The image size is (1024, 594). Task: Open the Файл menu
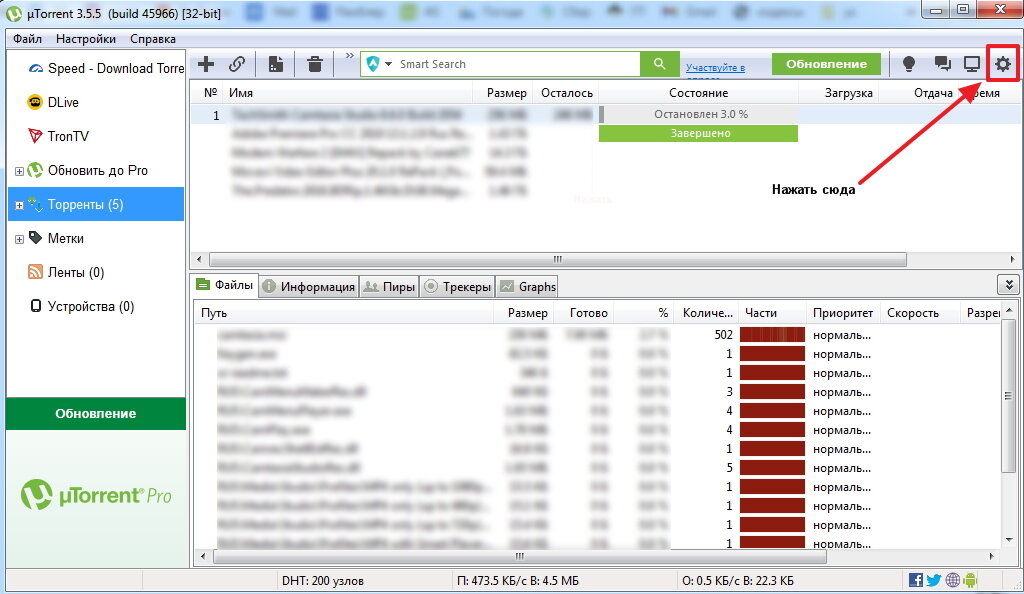coord(27,39)
